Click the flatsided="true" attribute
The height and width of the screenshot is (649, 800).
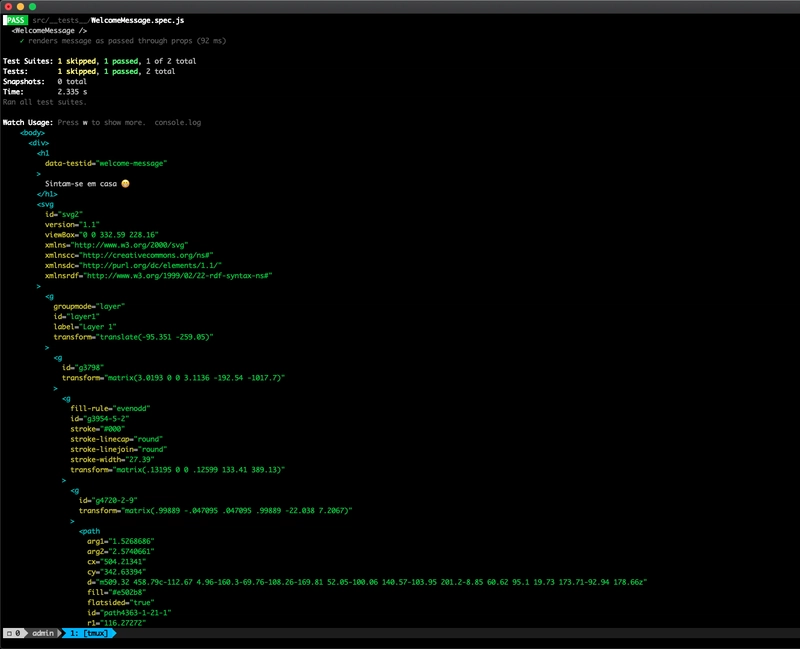pyautogui.click(x=121, y=602)
